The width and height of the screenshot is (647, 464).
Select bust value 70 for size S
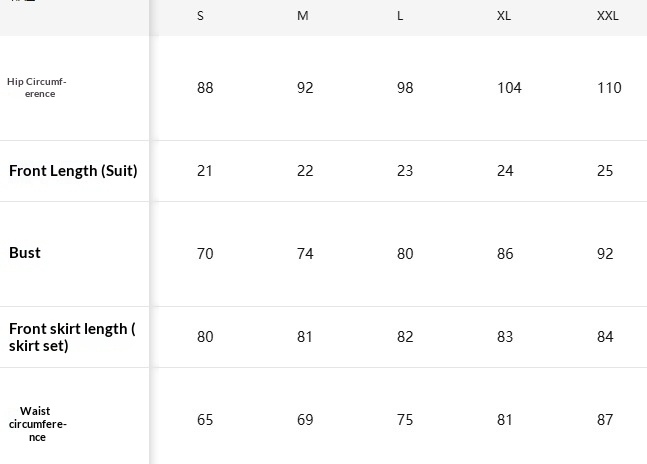205,254
